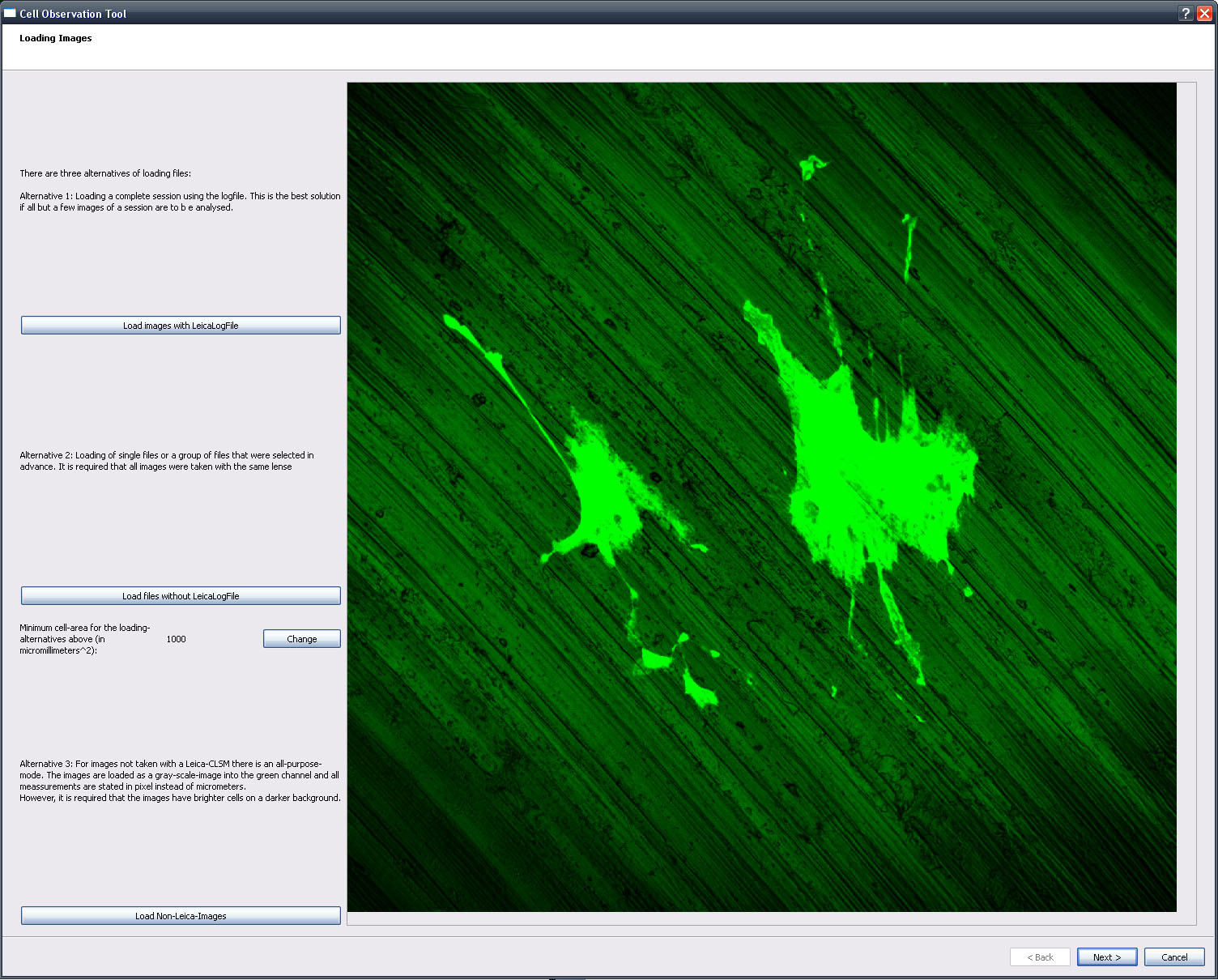Click the Minimum cell-area label text

(85, 639)
